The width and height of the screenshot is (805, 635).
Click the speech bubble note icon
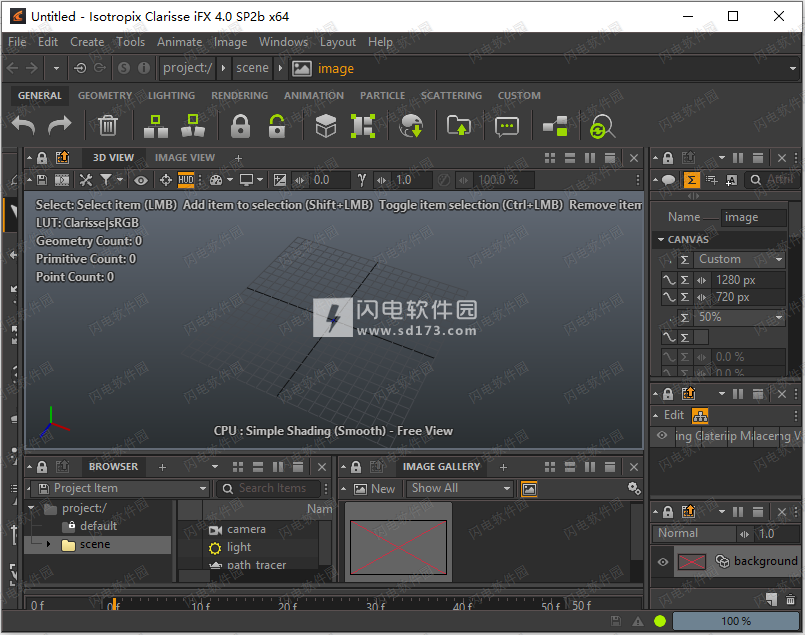click(507, 126)
